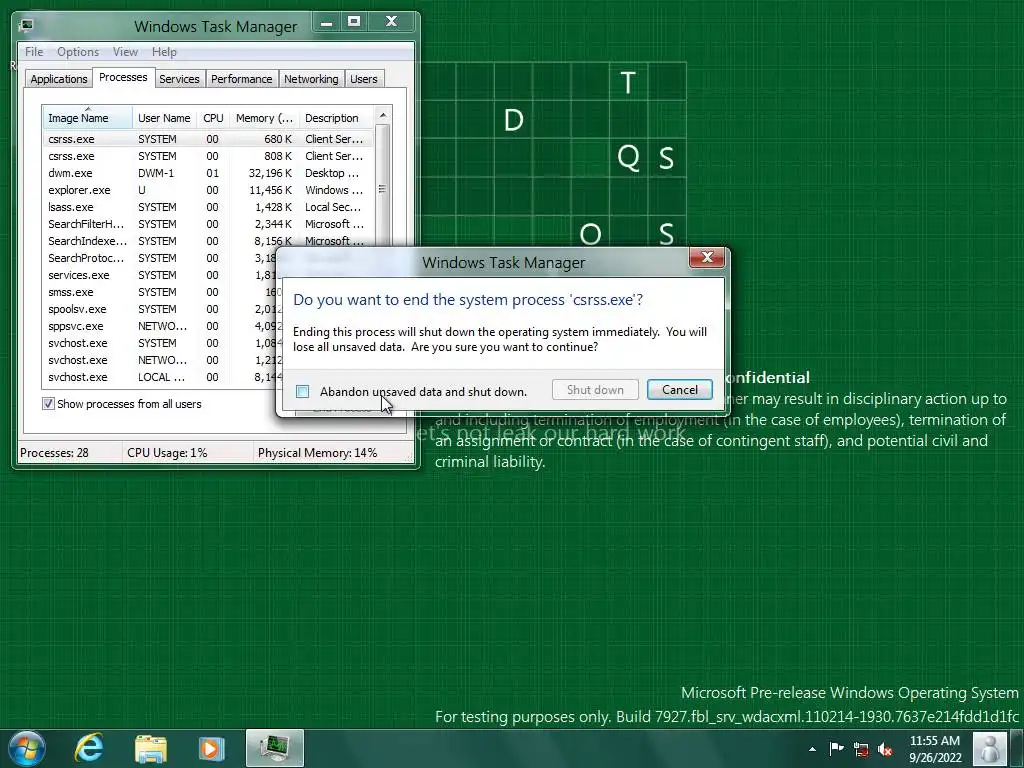Sort by User Name column header
1024x768 pixels.
tap(164, 118)
